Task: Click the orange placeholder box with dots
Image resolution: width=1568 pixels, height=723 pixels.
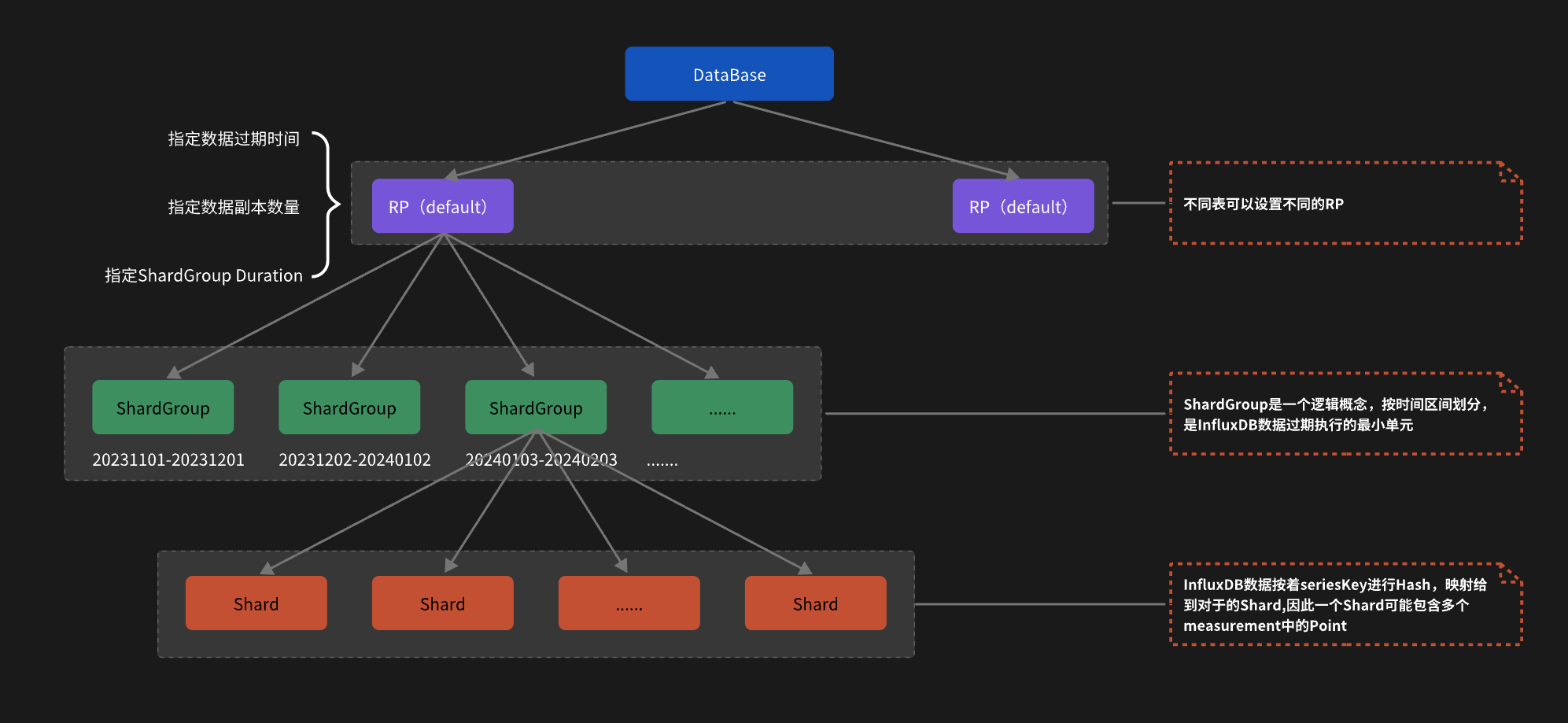Action: pyautogui.click(x=629, y=603)
